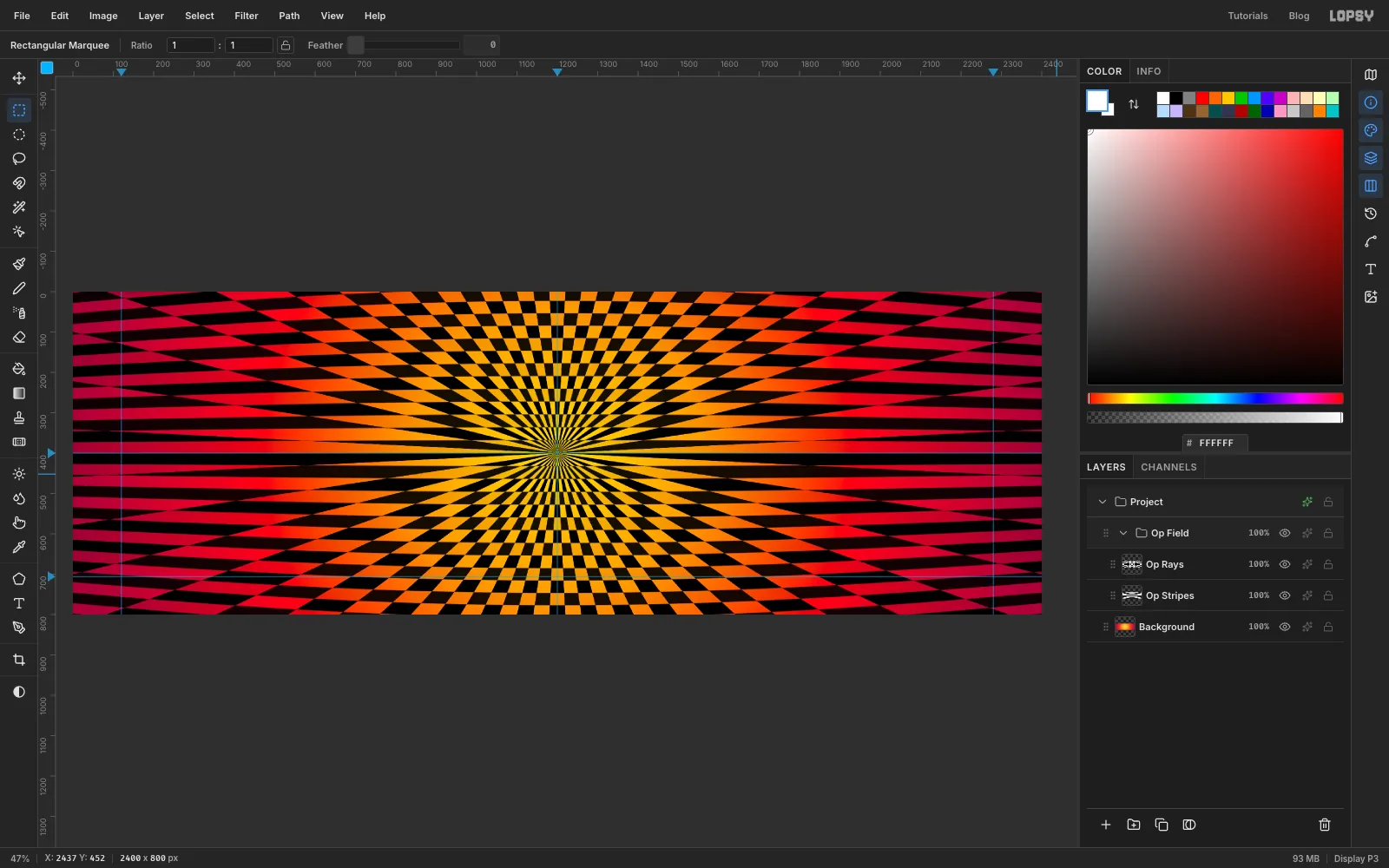
Task: Toggle visibility of Op Field group
Action: [x=1285, y=533]
